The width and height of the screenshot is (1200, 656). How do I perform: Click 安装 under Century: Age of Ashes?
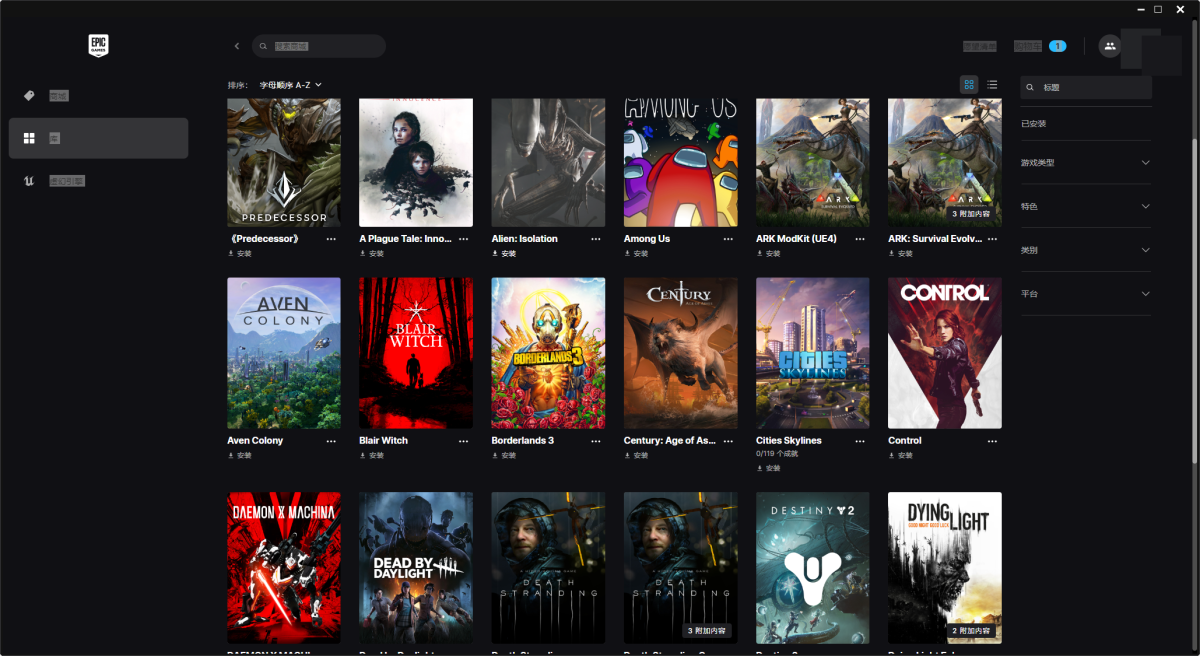(641, 456)
